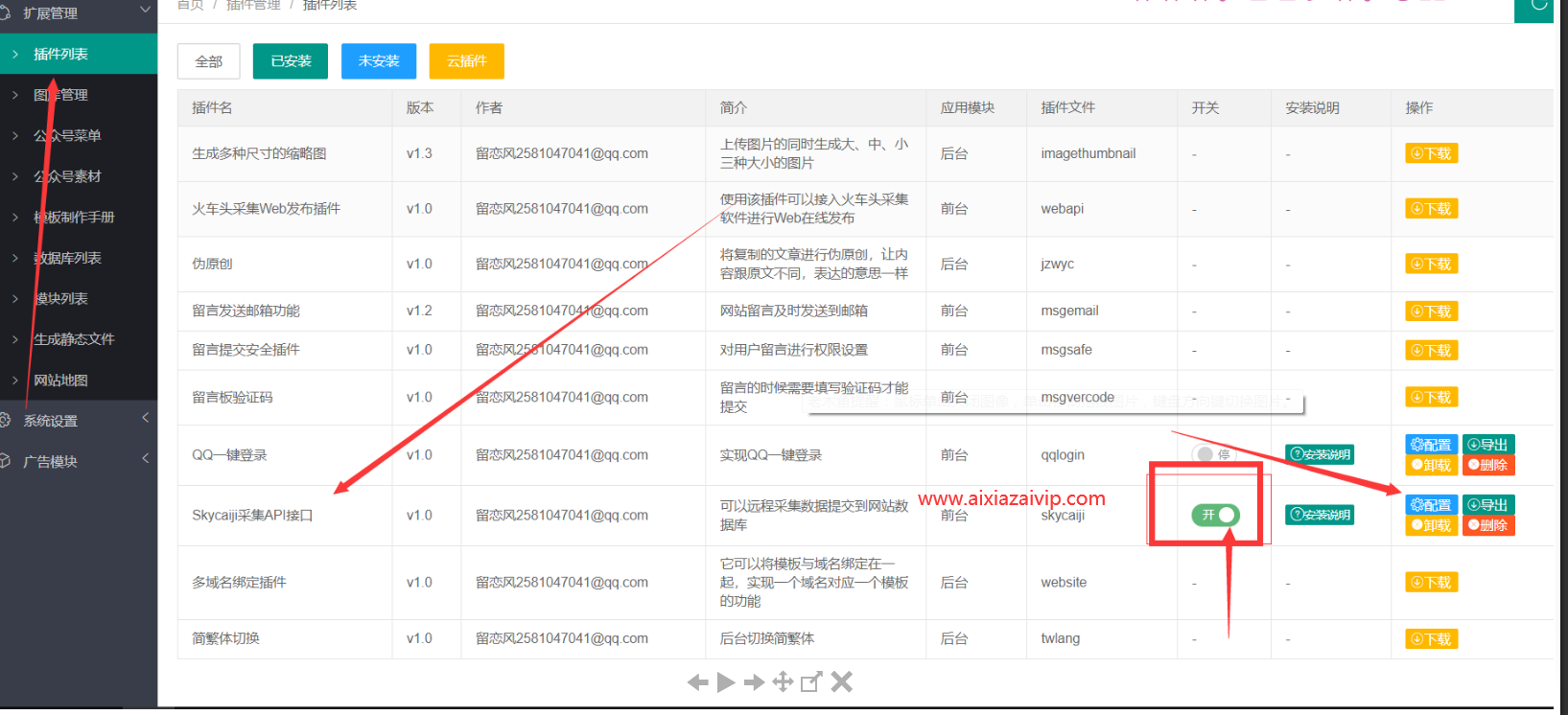This screenshot has height=715, width=1568.
Task: View 安装说明 for Skycaiji plugin
Action: click(1320, 515)
